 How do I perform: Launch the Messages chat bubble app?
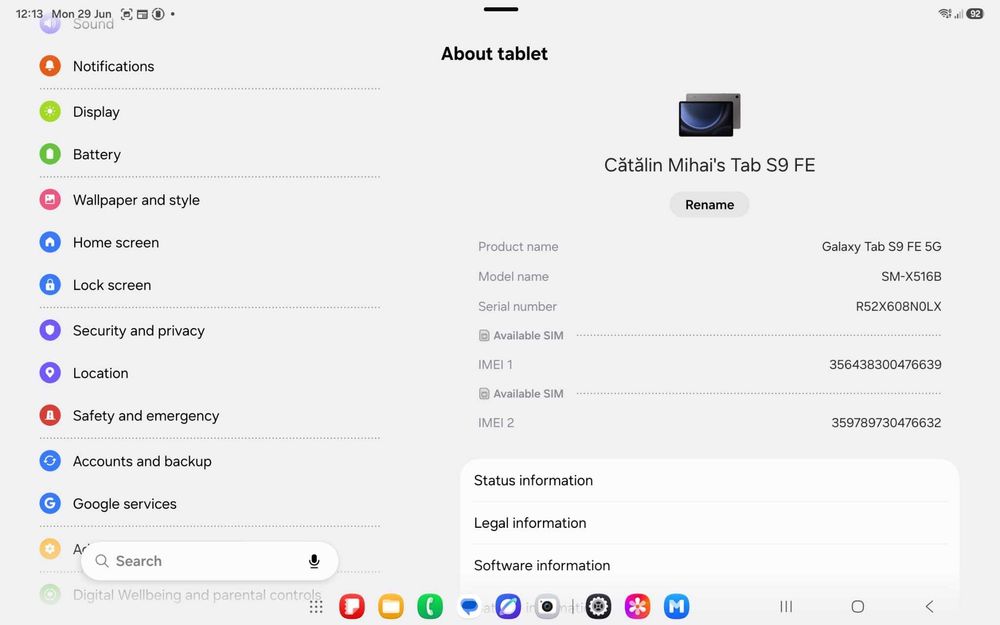click(x=469, y=607)
